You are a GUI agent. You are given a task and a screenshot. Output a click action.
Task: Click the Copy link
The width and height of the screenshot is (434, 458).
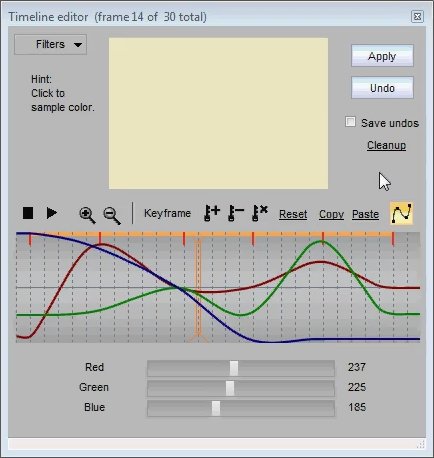(331, 214)
